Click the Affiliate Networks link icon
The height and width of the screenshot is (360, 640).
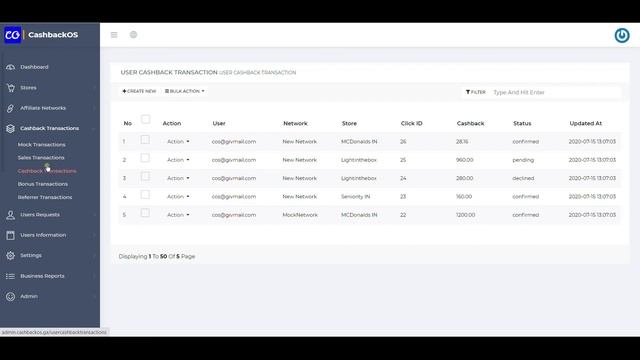click(x=11, y=108)
